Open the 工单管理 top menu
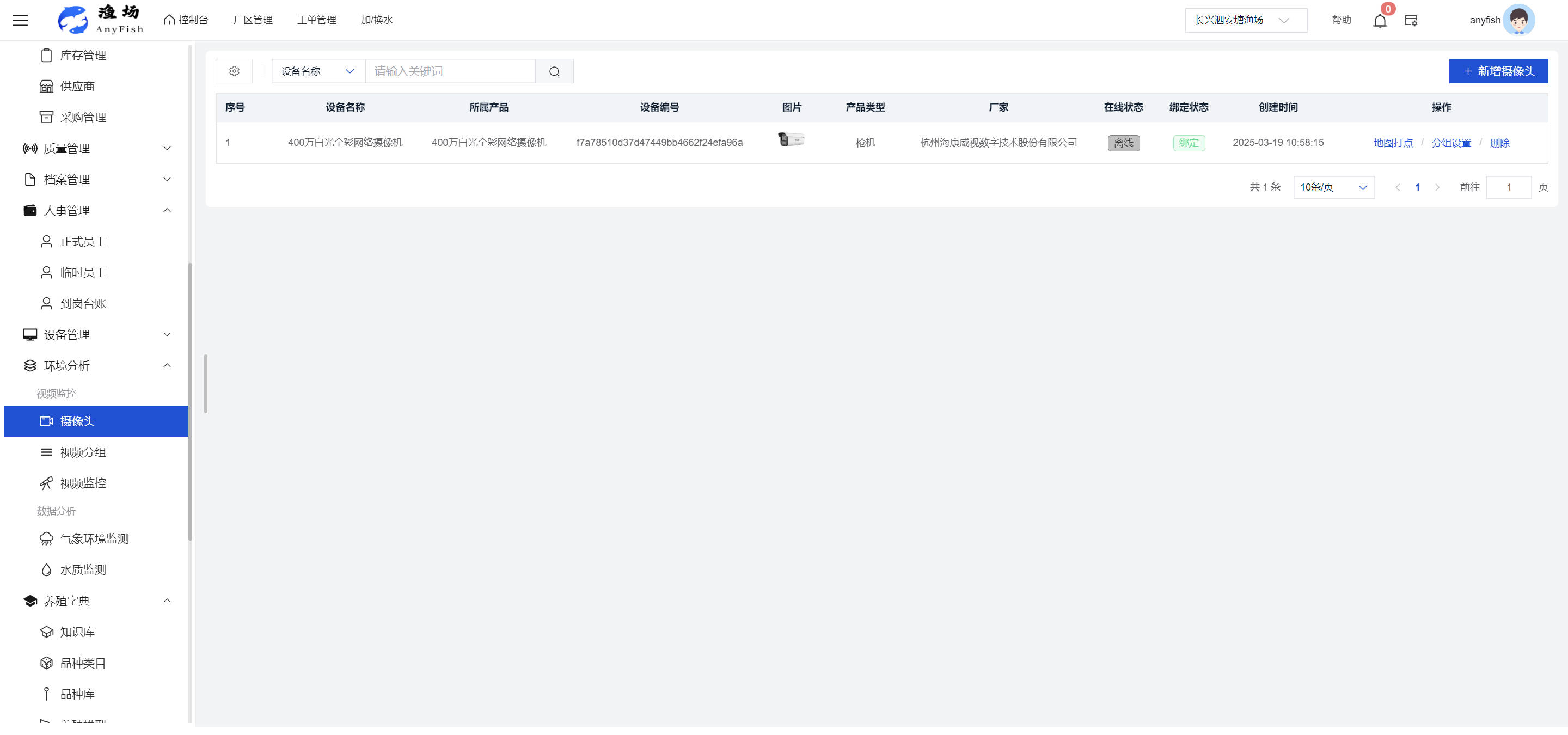 point(316,20)
